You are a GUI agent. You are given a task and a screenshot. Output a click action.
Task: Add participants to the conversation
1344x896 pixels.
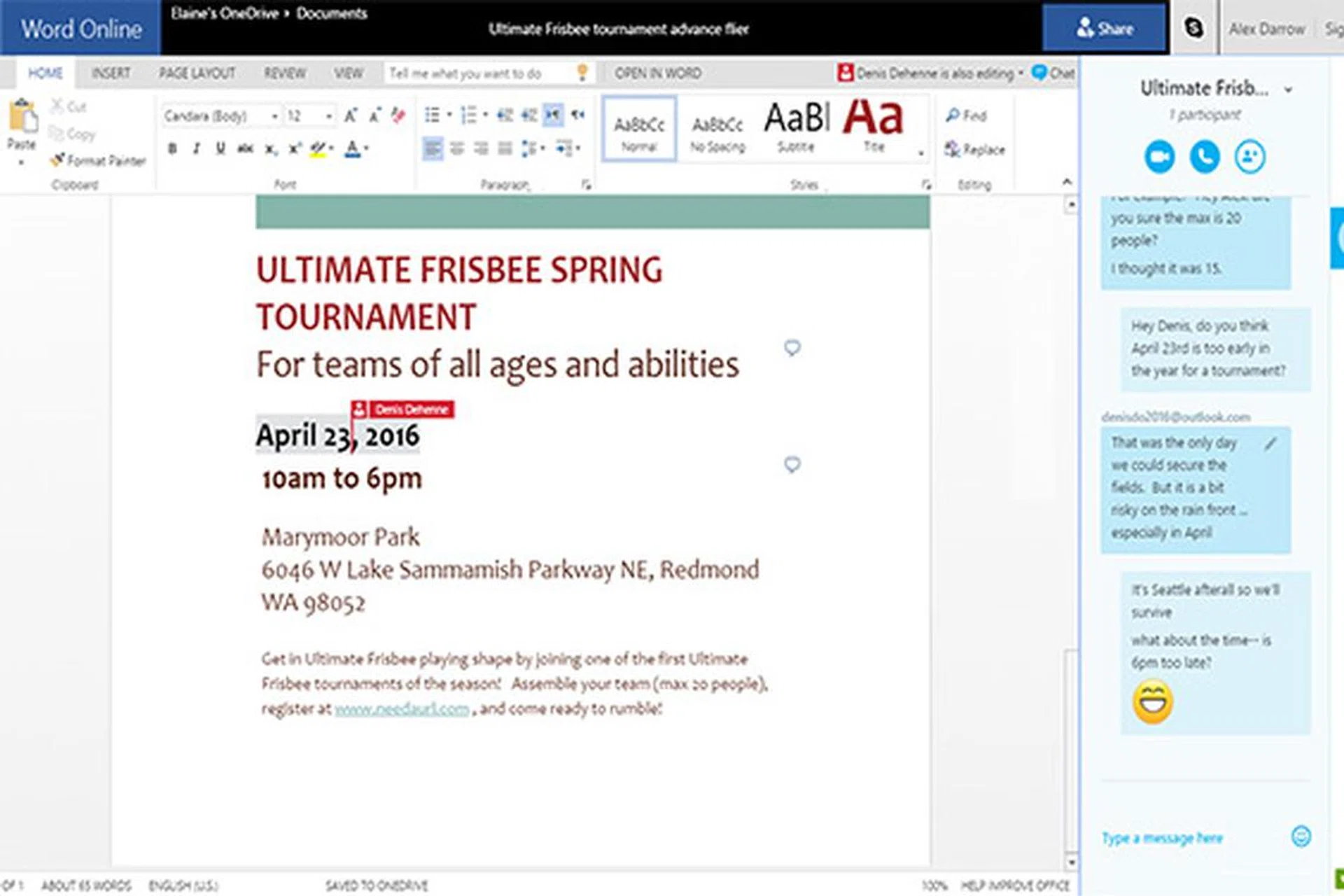click(x=1249, y=157)
